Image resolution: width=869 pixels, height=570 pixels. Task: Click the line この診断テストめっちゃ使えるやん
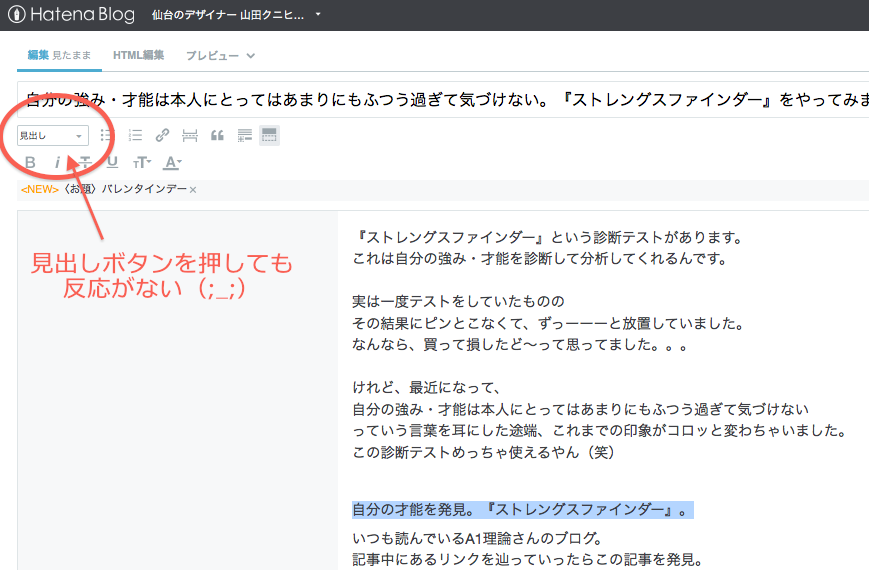484,452
